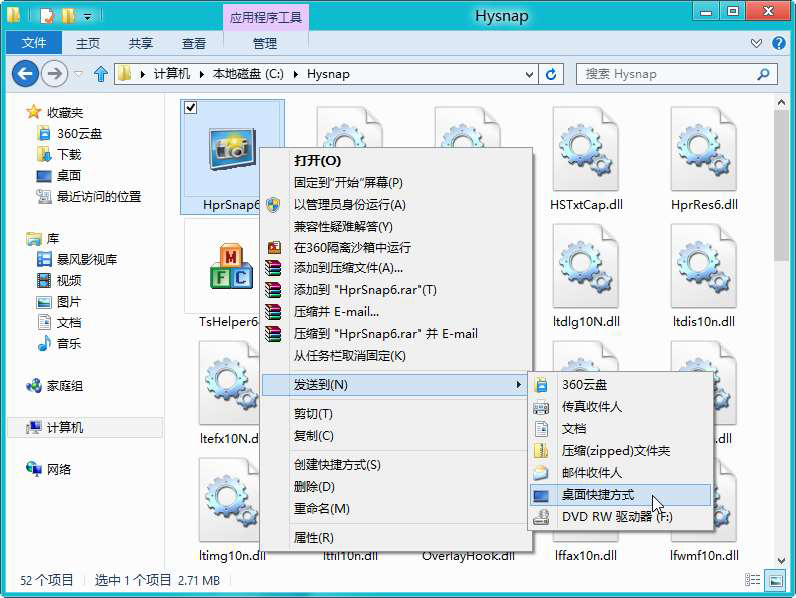Click the 搜索 Hysnap search box
The height and width of the screenshot is (598, 796).
(x=677, y=74)
